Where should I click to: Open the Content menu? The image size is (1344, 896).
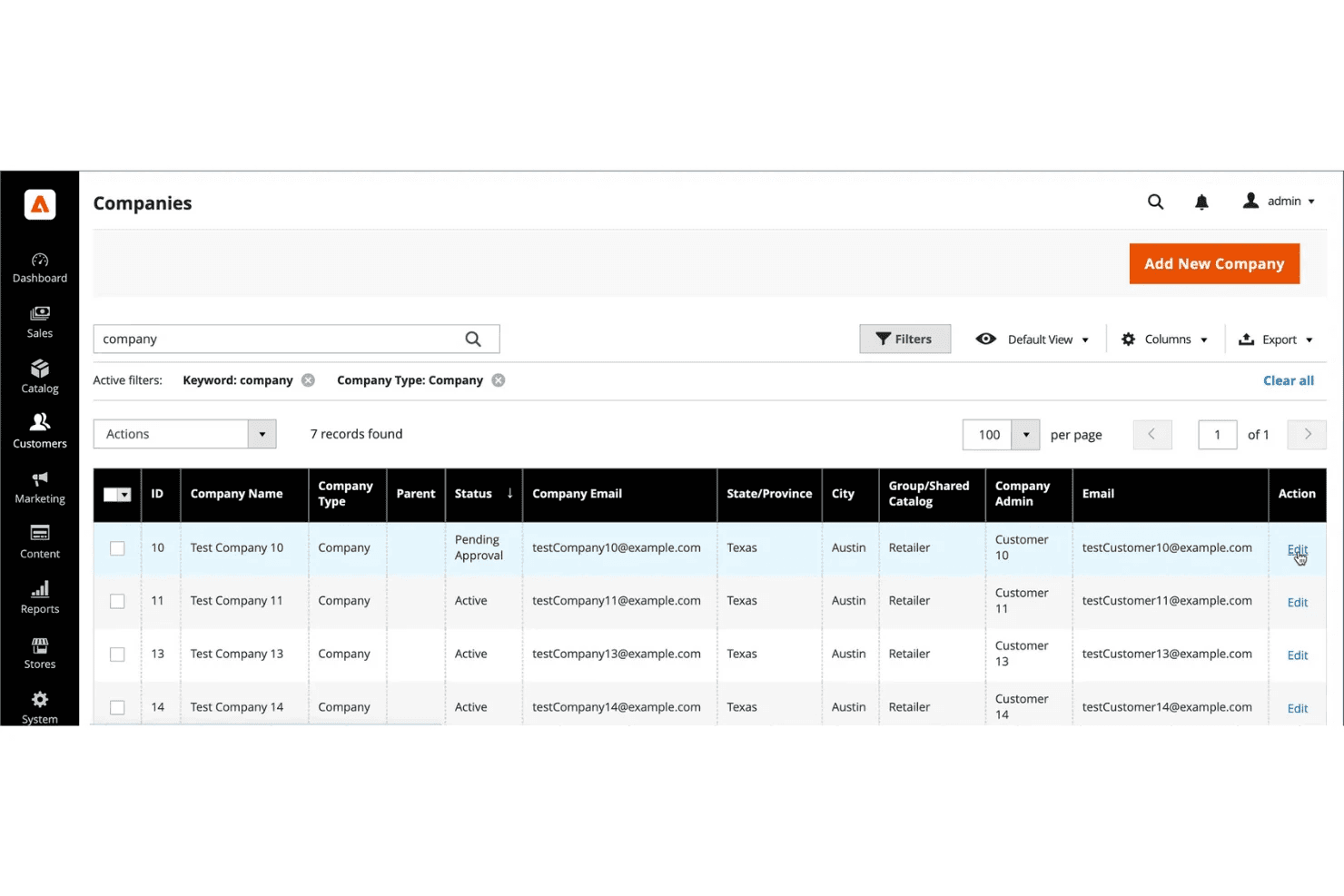tap(40, 543)
